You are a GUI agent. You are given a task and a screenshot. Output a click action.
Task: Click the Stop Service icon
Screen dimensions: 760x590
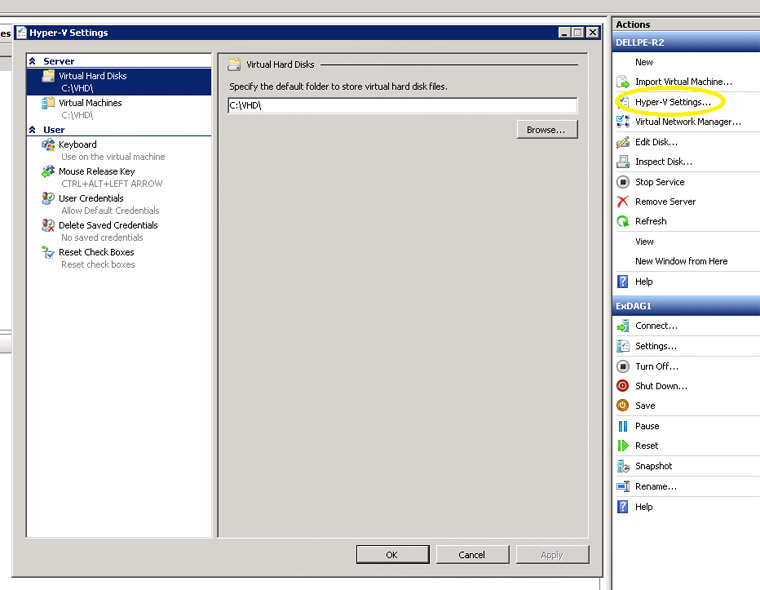click(623, 182)
